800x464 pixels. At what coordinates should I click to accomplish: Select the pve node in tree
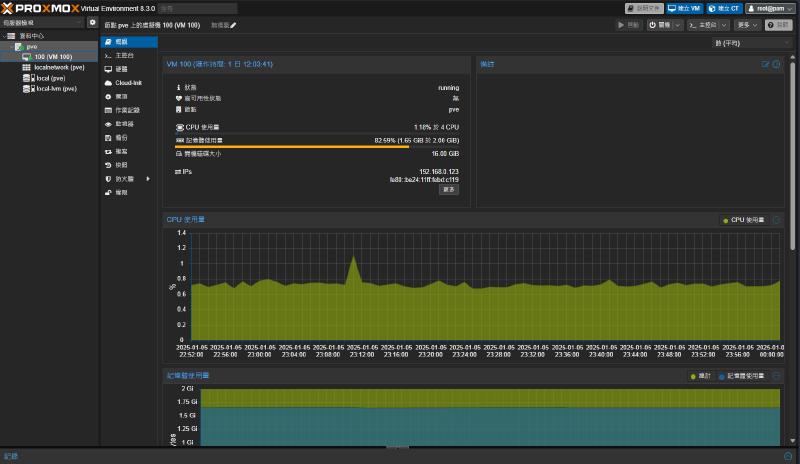coord(32,46)
